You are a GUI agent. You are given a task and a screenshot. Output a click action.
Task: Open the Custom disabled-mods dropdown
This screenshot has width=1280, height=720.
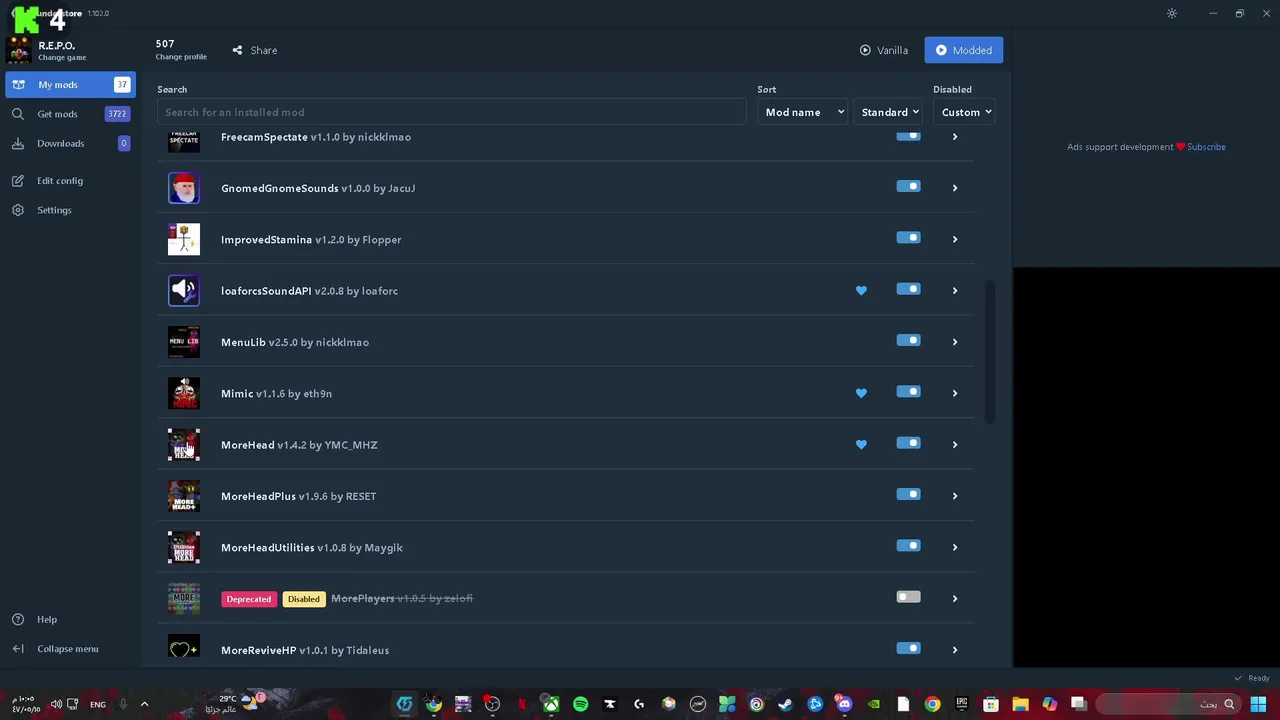(966, 112)
